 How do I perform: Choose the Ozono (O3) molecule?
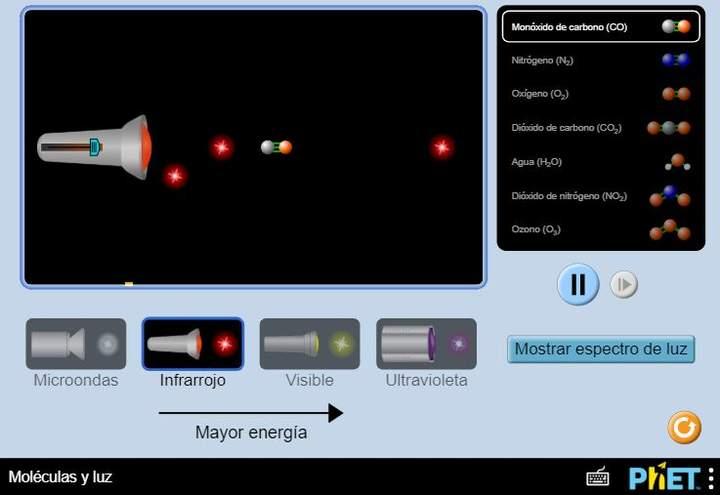click(x=600, y=230)
